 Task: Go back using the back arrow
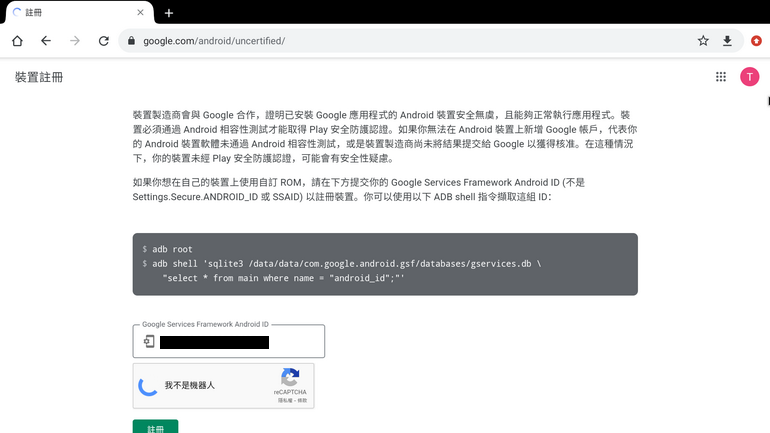(46, 41)
